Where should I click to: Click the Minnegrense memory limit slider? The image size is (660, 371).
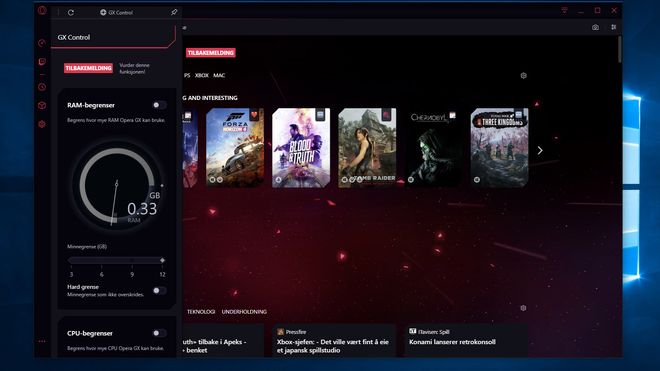[x=116, y=260]
